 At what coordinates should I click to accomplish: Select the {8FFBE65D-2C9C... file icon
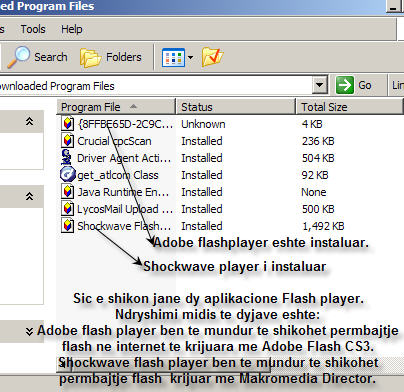tap(67, 124)
